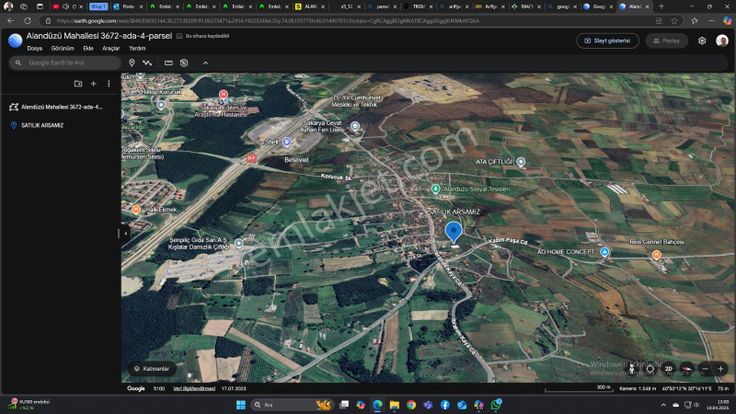Click the compass to reset north
Screen dimensions: 736x414
(x=687, y=369)
